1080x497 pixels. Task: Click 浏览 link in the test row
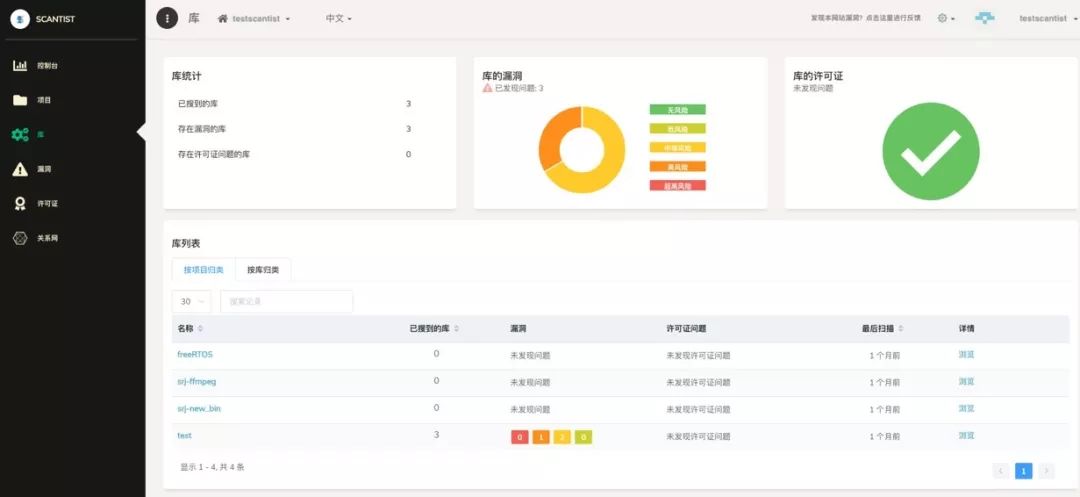pyautogui.click(x=966, y=436)
